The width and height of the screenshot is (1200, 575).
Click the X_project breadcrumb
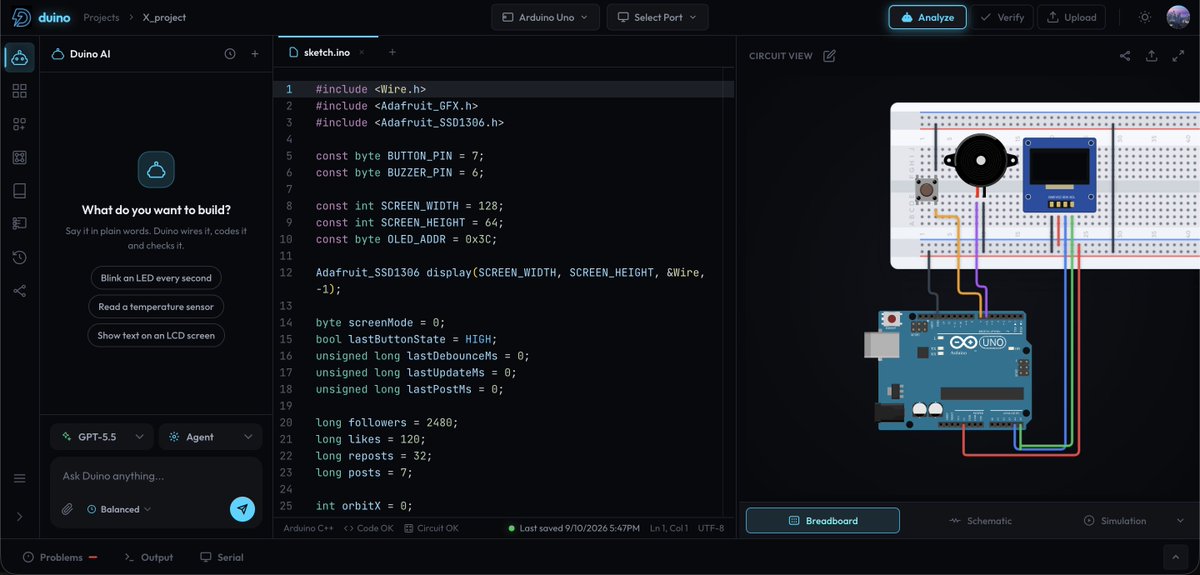click(164, 17)
